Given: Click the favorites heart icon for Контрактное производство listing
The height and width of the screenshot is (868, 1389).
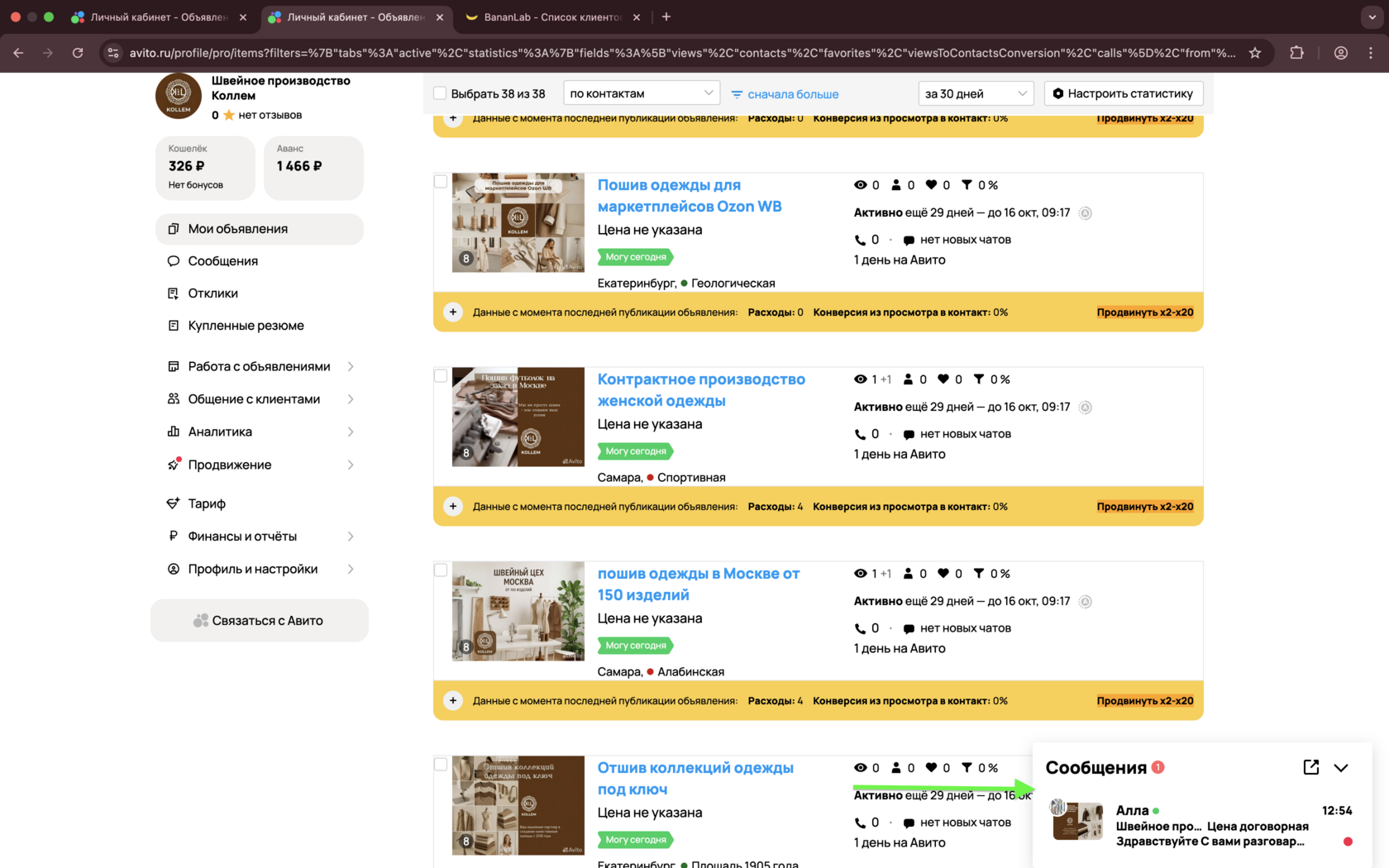Looking at the screenshot, I should pyautogui.click(x=943, y=379).
